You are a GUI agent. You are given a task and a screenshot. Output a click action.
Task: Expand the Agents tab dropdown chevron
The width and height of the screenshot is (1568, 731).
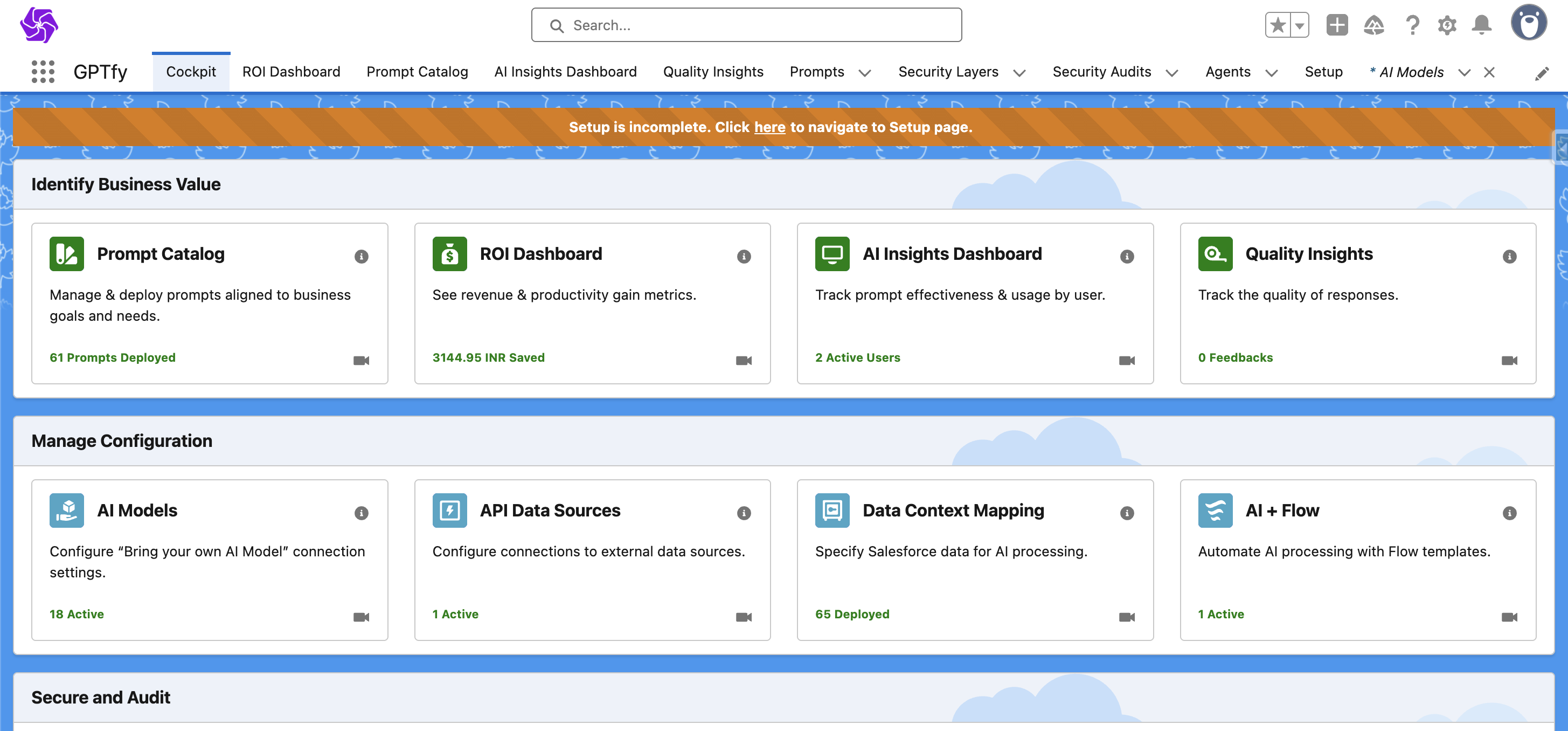(1271, 73)
